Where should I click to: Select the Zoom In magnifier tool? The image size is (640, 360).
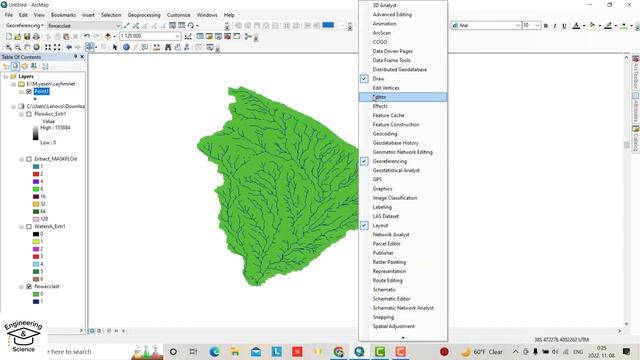coord(8,47)
